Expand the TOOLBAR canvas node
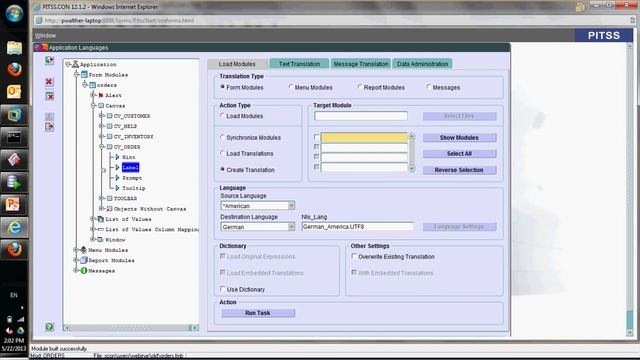The image size is (640, 360). (102, 198)
